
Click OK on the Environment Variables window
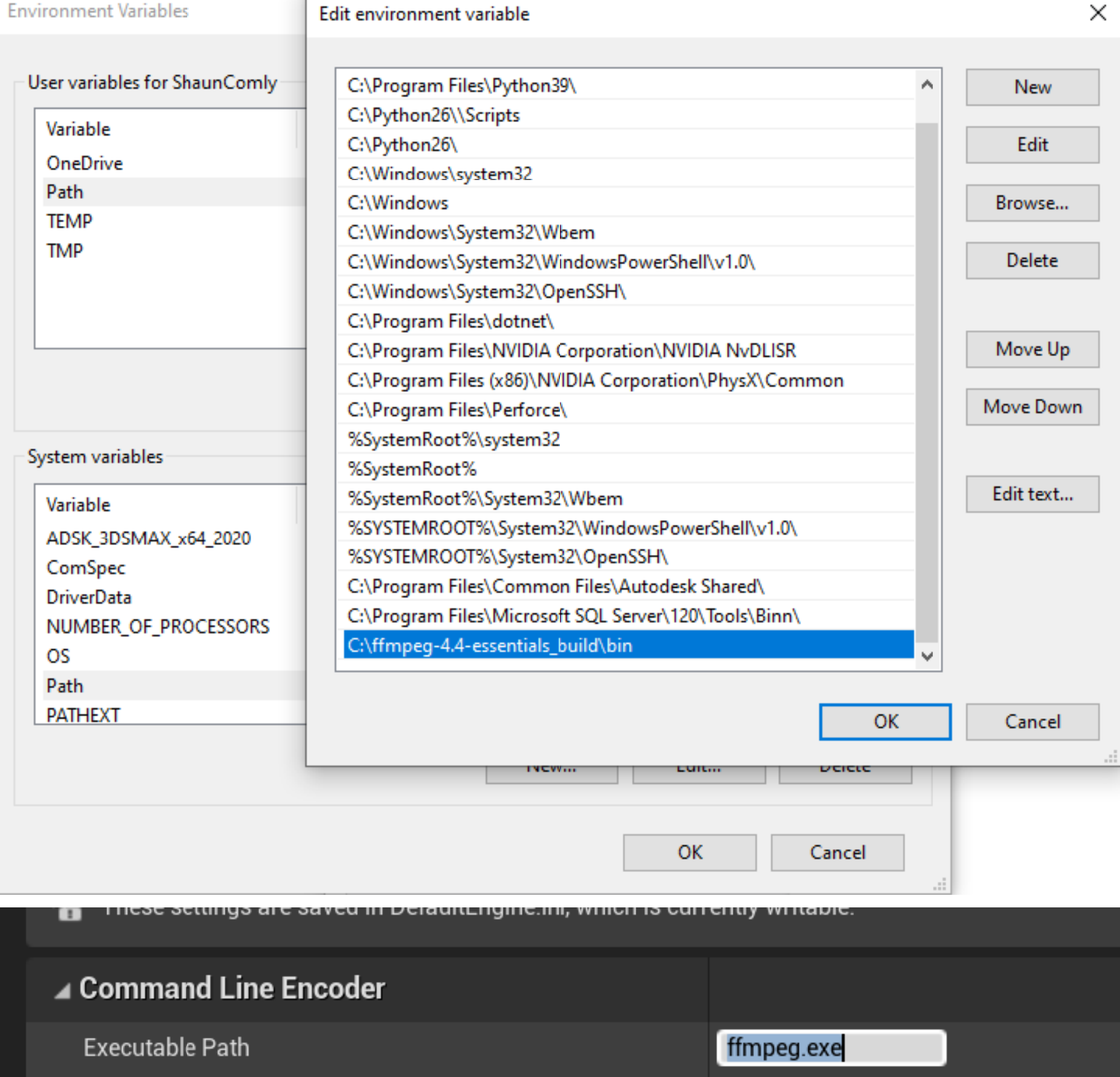click(x=689, y=852)
